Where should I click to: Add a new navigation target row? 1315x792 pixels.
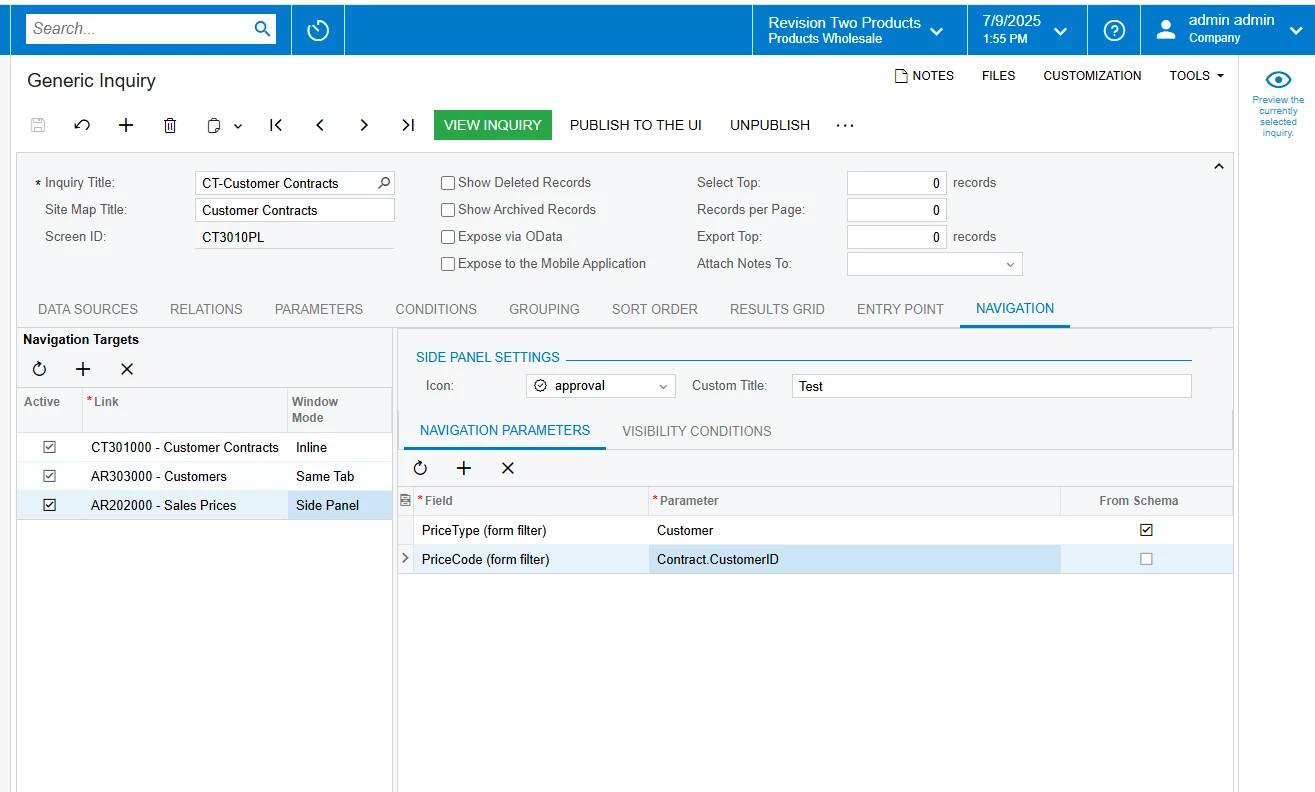click(83, 369)
